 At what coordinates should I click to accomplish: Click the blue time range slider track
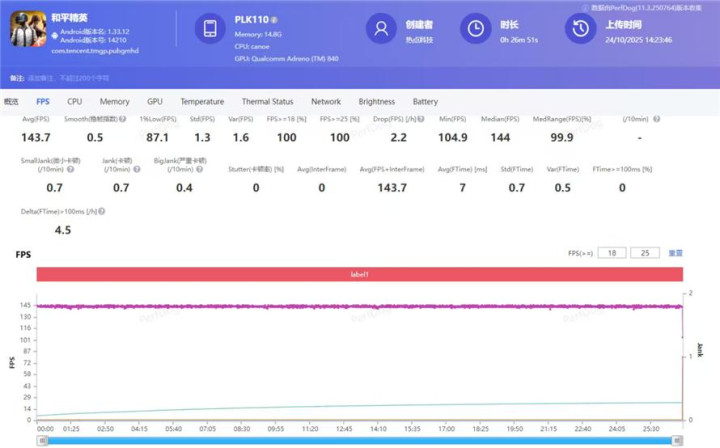[x=360, y=441]
